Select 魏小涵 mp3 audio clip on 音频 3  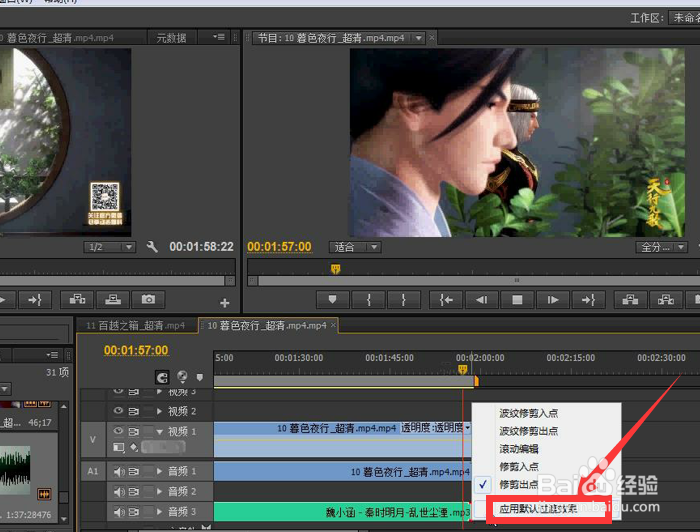coord(342,512)
